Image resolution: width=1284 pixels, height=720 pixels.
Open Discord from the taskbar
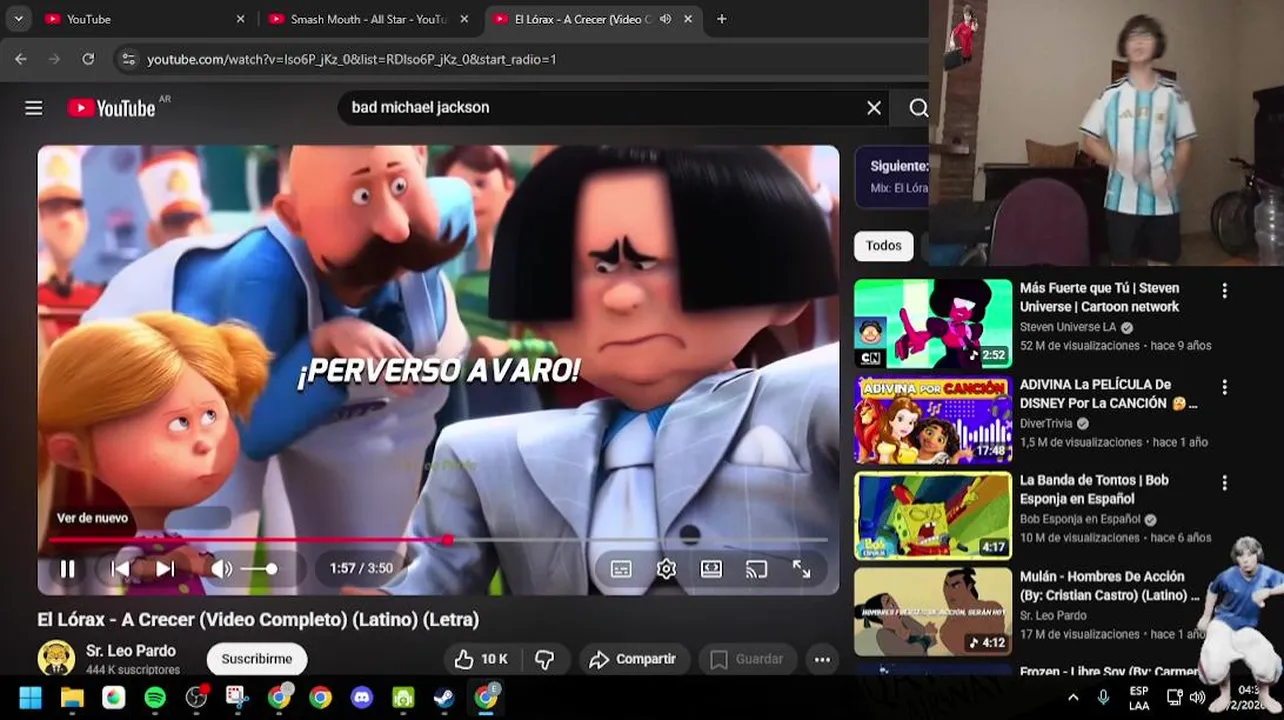point(362,698)
